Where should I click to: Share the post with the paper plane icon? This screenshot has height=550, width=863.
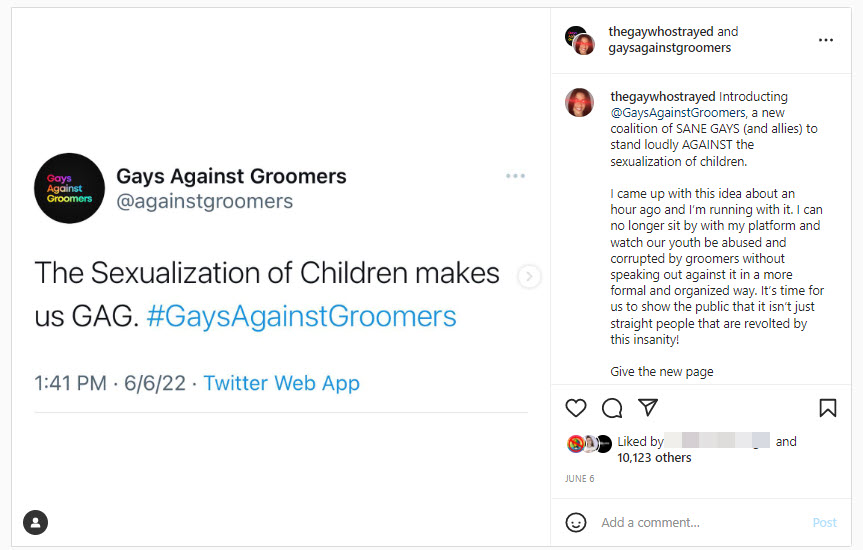pyautogui.click(x=648, y=408)
